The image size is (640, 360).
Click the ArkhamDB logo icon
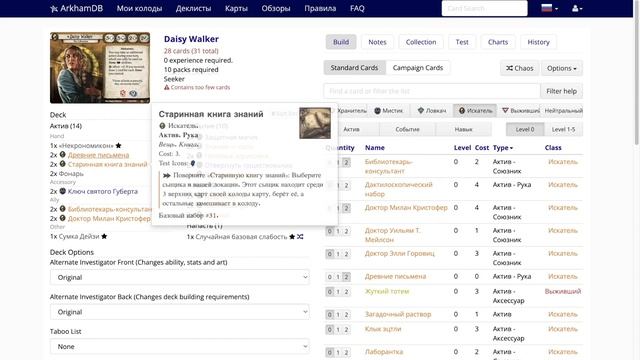[54, 9]
